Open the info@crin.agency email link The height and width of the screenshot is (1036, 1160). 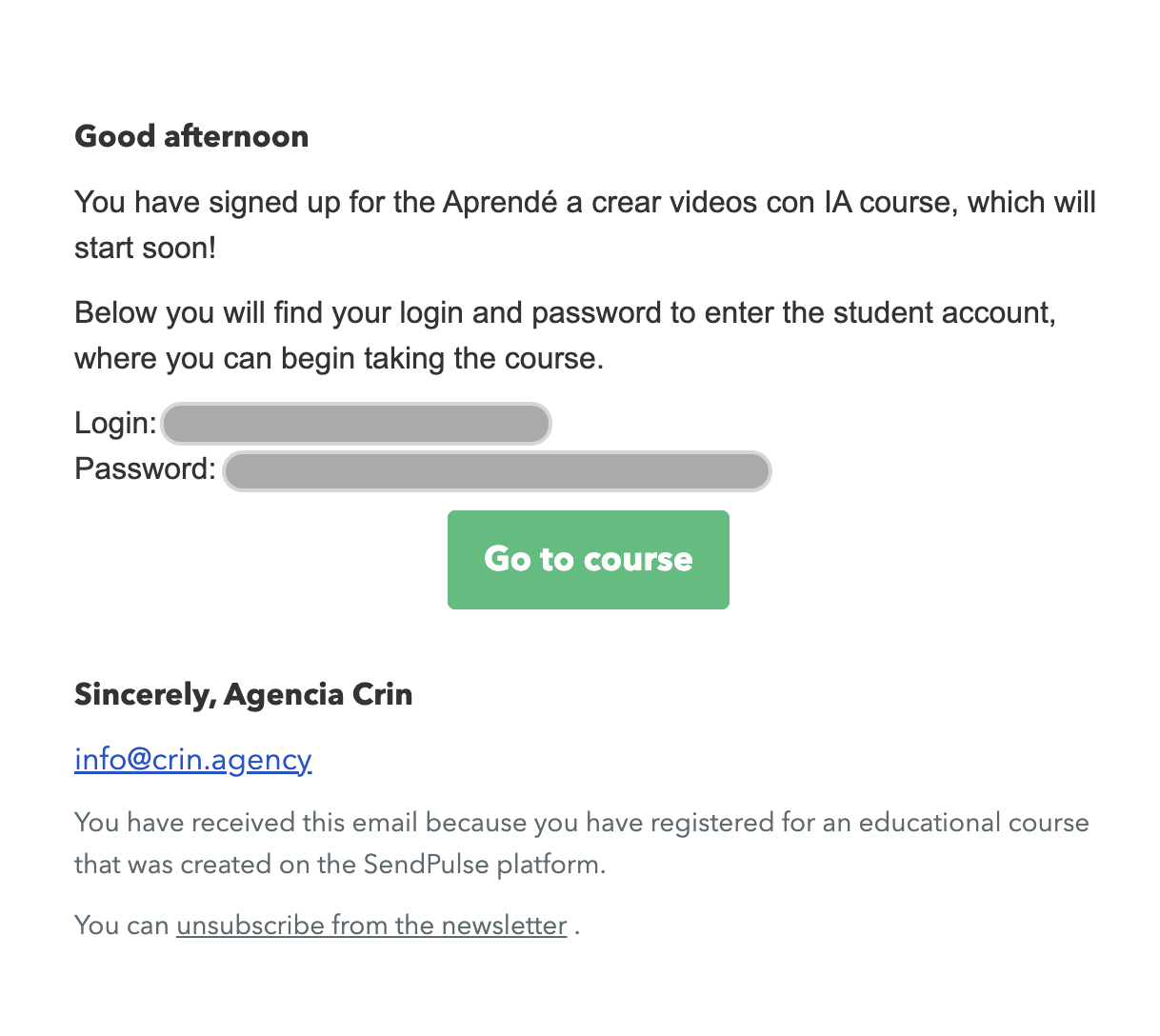[193, 759]
